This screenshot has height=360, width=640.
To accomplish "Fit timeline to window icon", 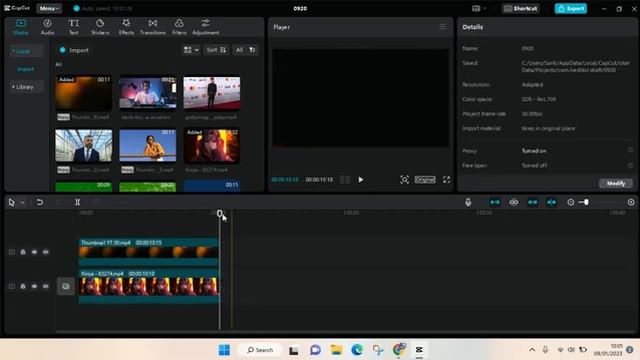I will tap(631, 202).
